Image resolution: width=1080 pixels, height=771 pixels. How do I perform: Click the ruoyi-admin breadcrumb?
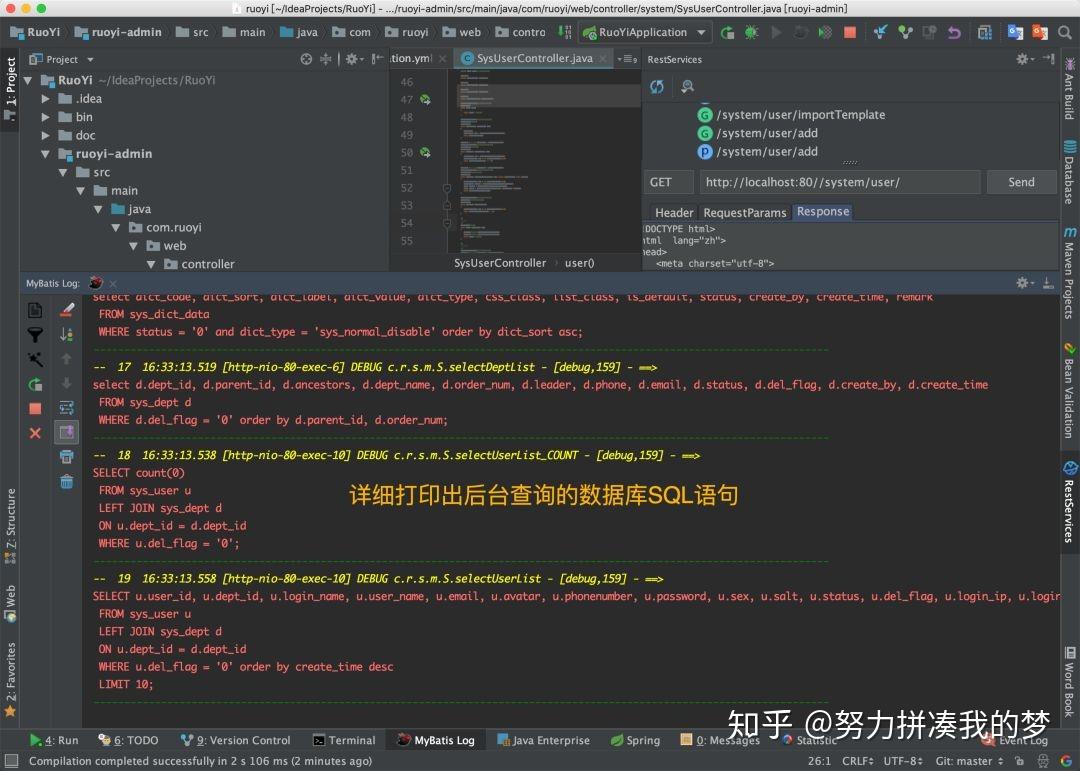pos(118,32)
